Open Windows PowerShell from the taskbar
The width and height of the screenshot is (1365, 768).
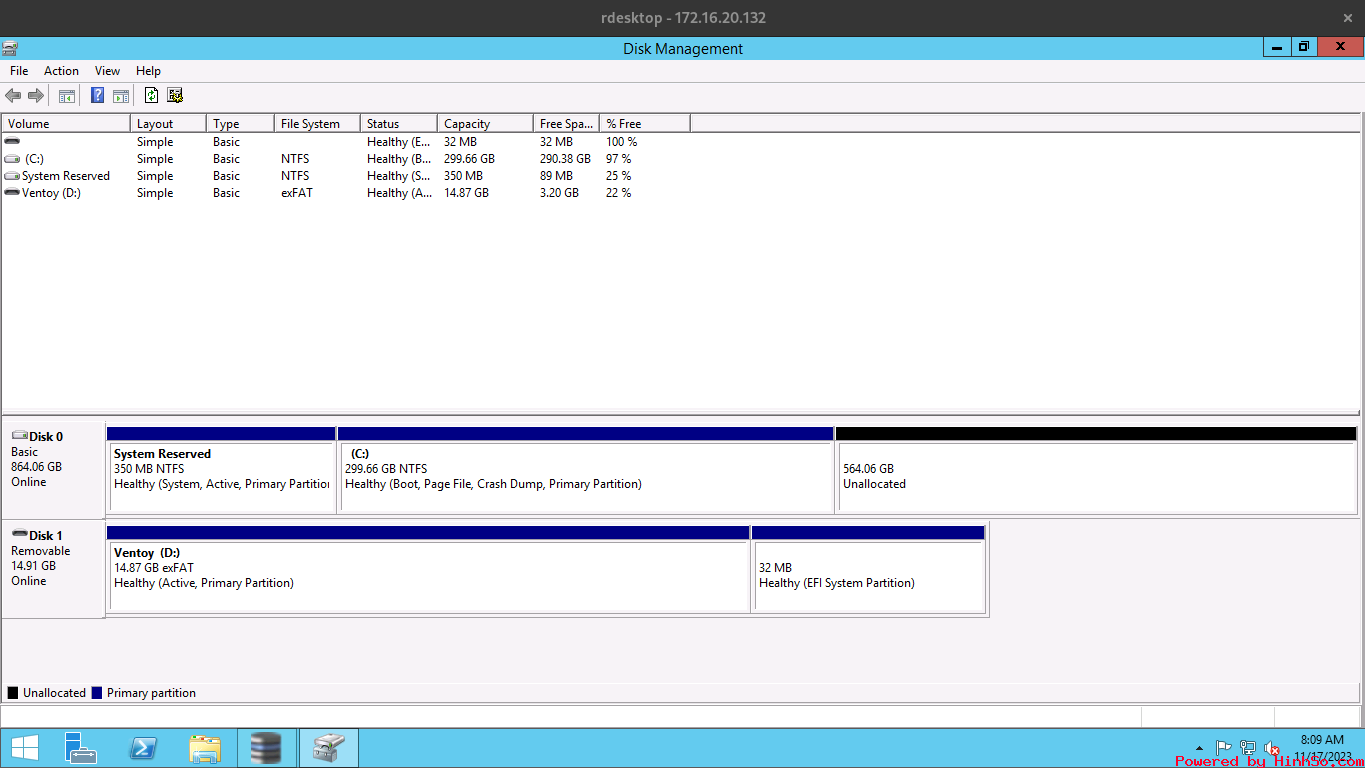143,748
